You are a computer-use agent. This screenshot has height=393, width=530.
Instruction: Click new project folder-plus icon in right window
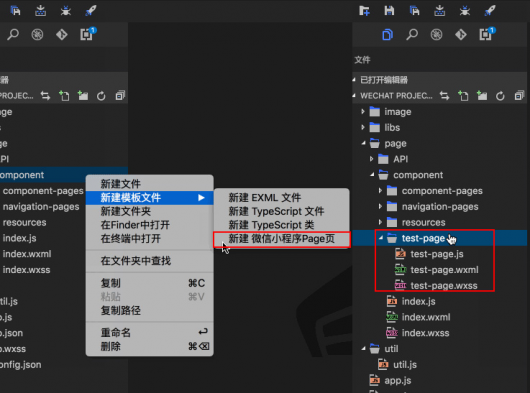tap(364, 11)
